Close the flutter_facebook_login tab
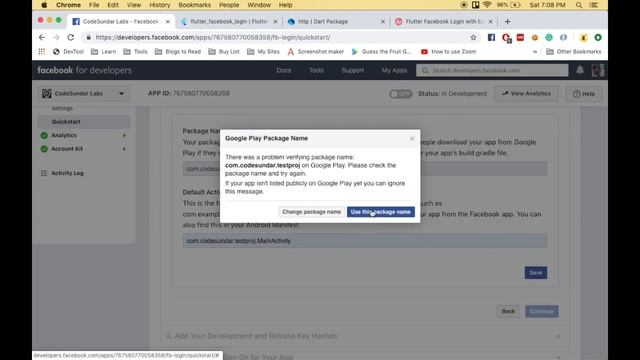Image resolution: width=640 pixels, height=360 pixels. (275, 21)
